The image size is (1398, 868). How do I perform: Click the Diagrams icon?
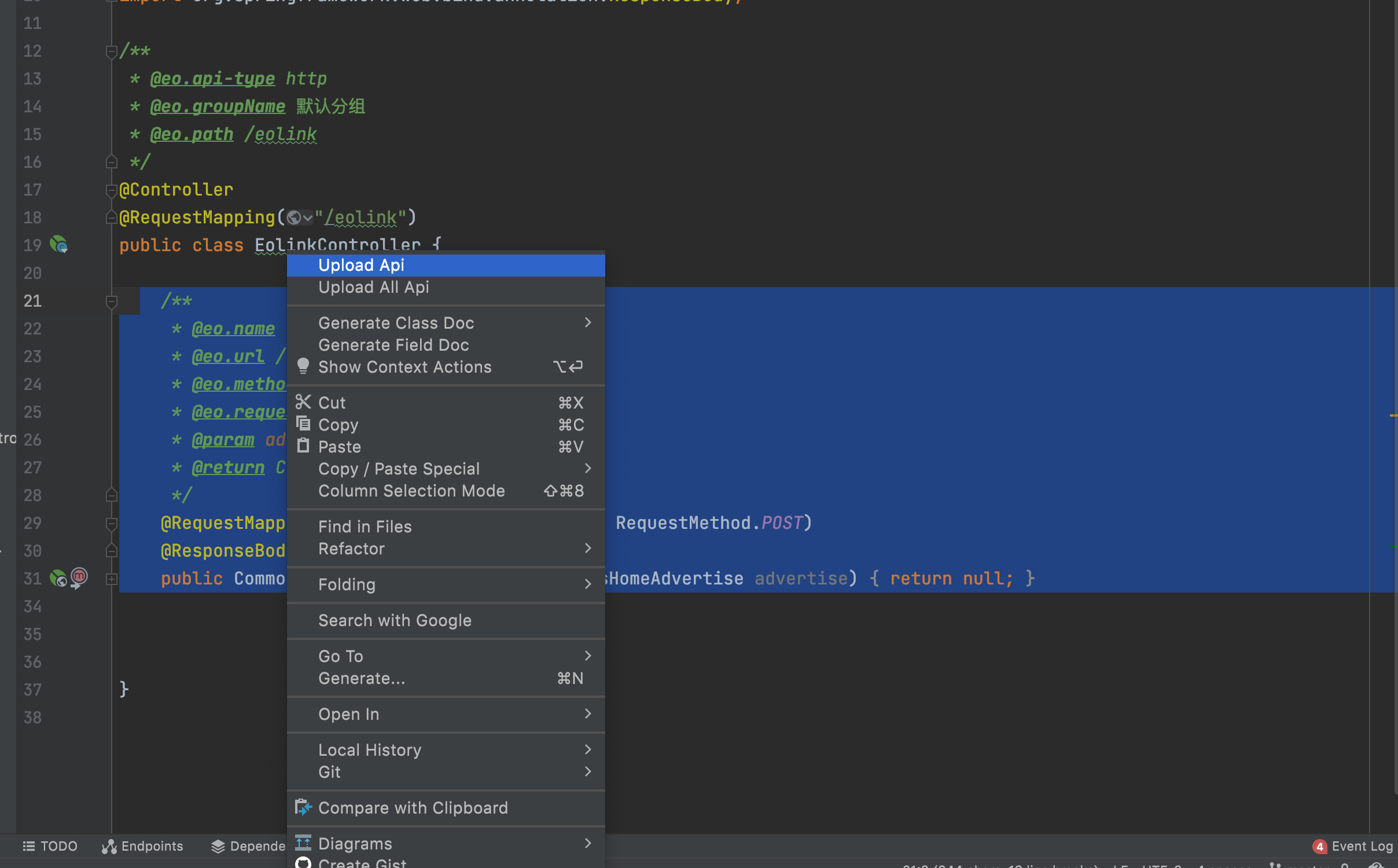(303, 843)
